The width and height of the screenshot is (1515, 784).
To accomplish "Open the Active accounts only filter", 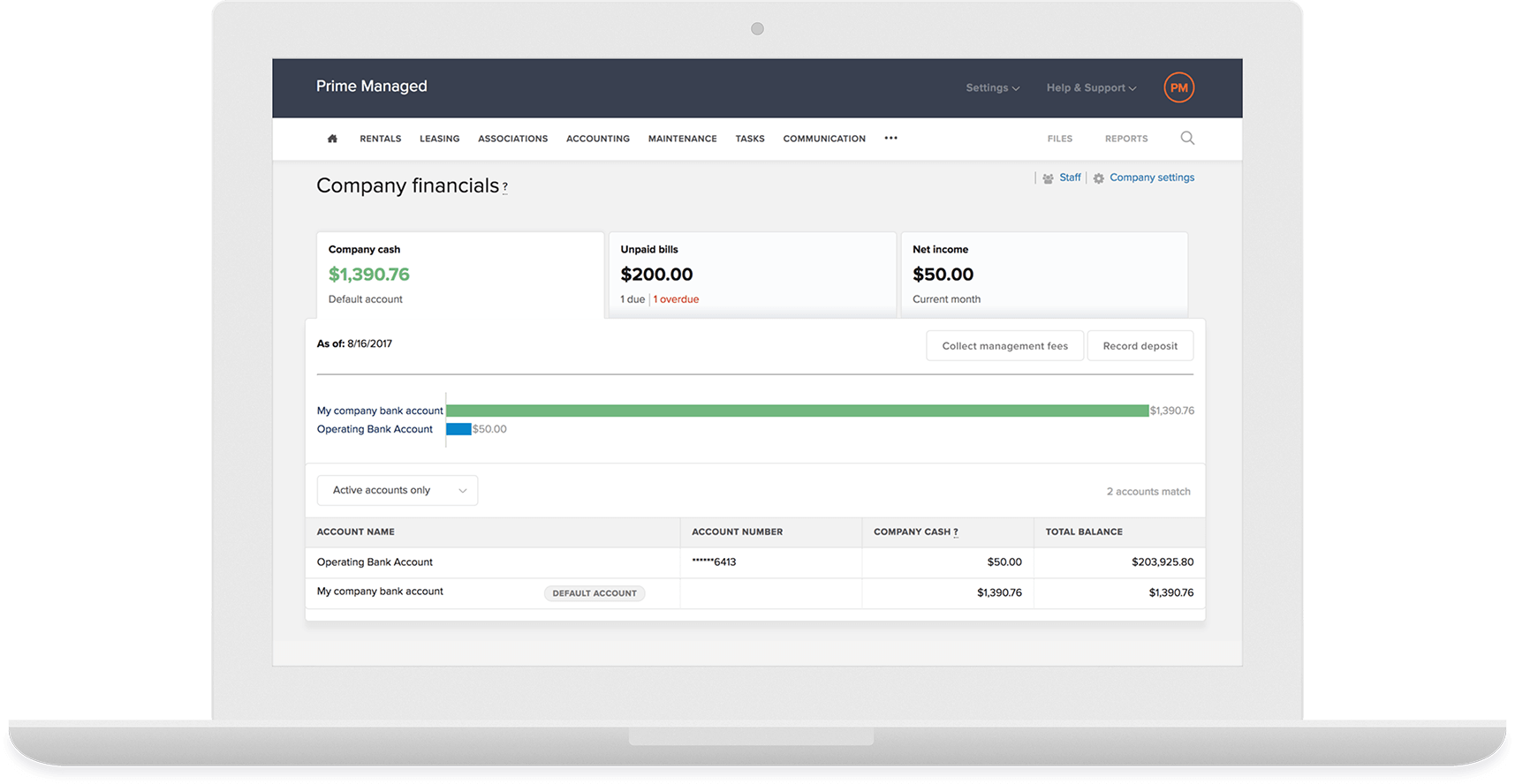I will 398,490.
